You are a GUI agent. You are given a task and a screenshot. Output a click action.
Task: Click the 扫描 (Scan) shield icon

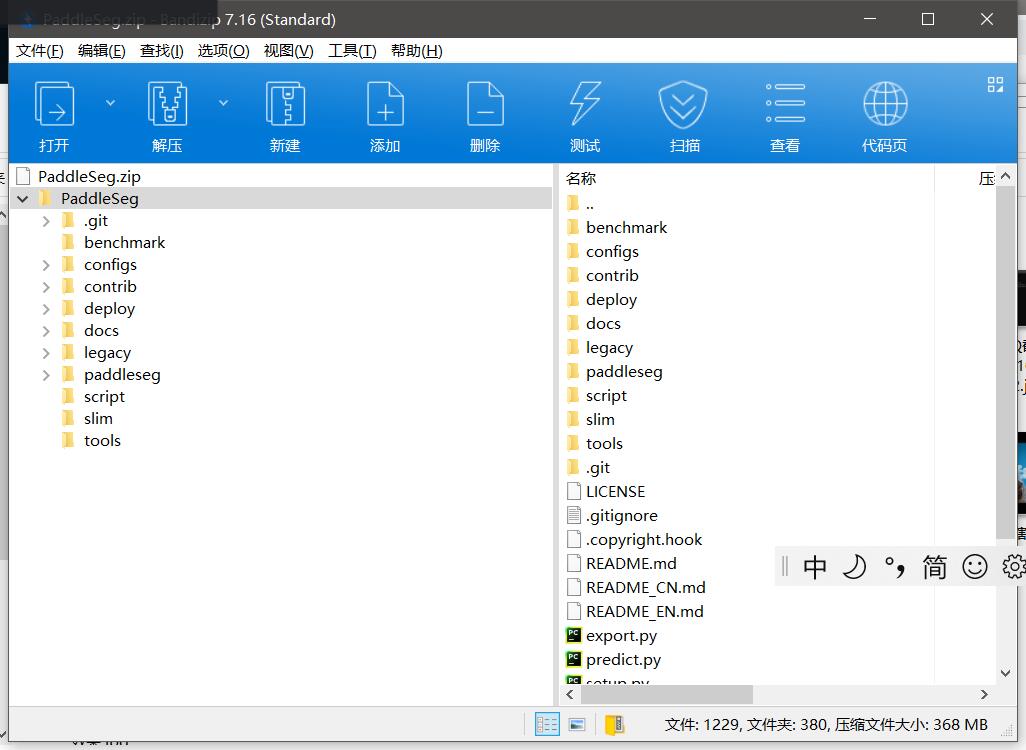tap(683, 104)
